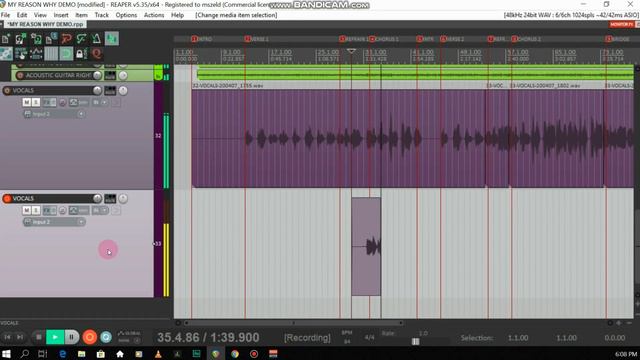This screenshot has height=360, width=640.
Task: Open routing on ACOUSTIC GUITAR RIGHT track
Action: [110, 75]
